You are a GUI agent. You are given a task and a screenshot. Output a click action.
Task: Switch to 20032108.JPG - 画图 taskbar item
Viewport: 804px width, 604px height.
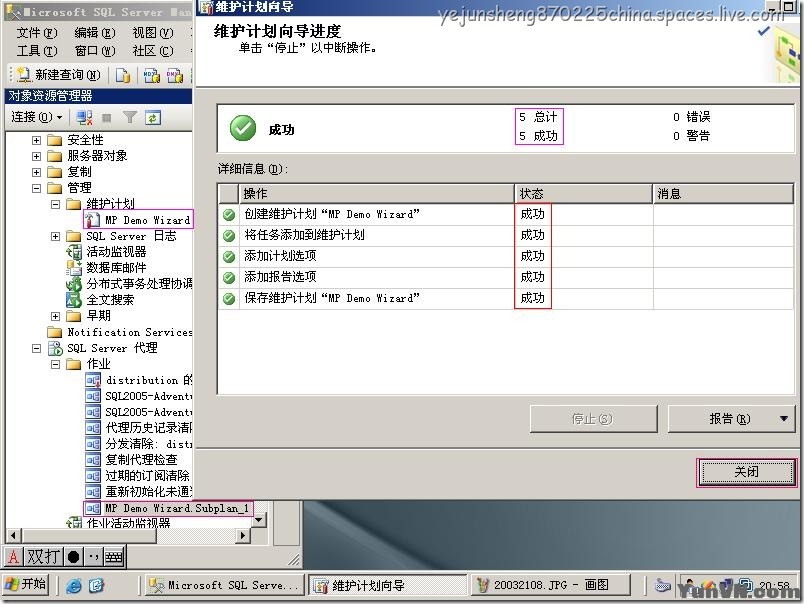550,585
